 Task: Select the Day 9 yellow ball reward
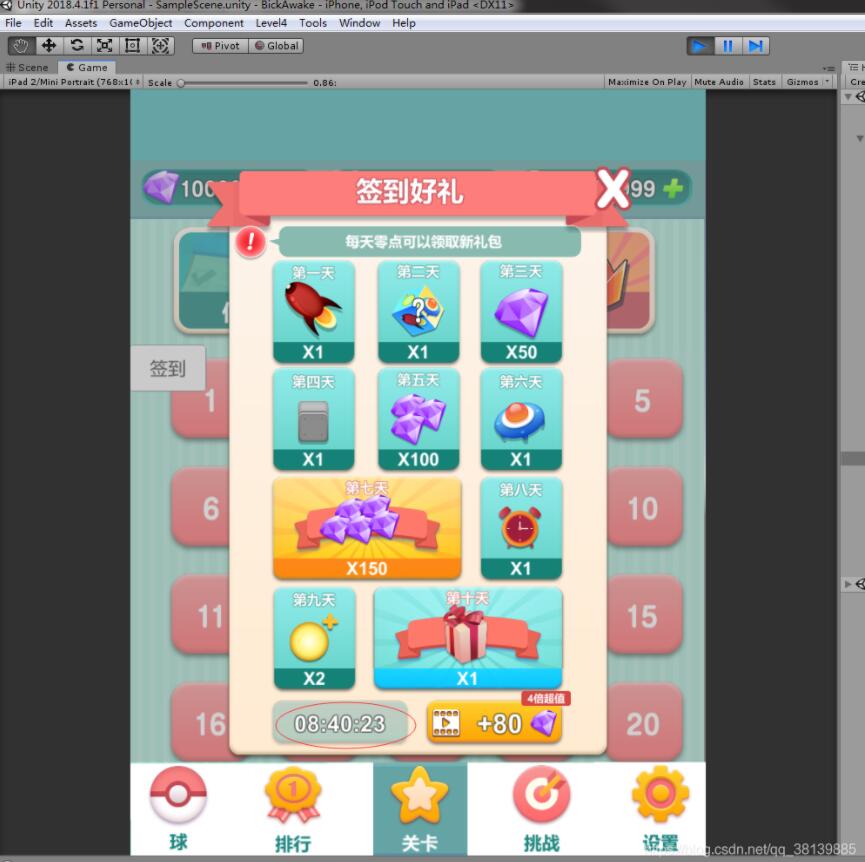click(314, 638)
